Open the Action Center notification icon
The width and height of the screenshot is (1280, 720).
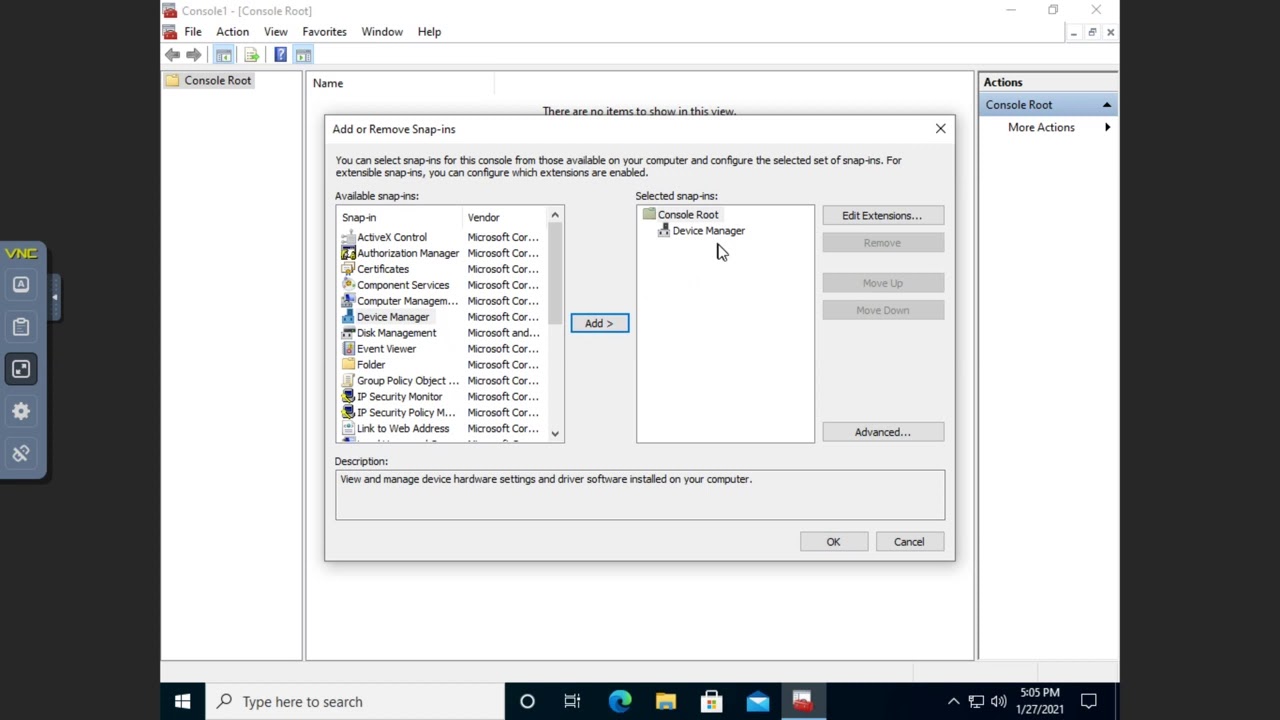click(1089, 701)
